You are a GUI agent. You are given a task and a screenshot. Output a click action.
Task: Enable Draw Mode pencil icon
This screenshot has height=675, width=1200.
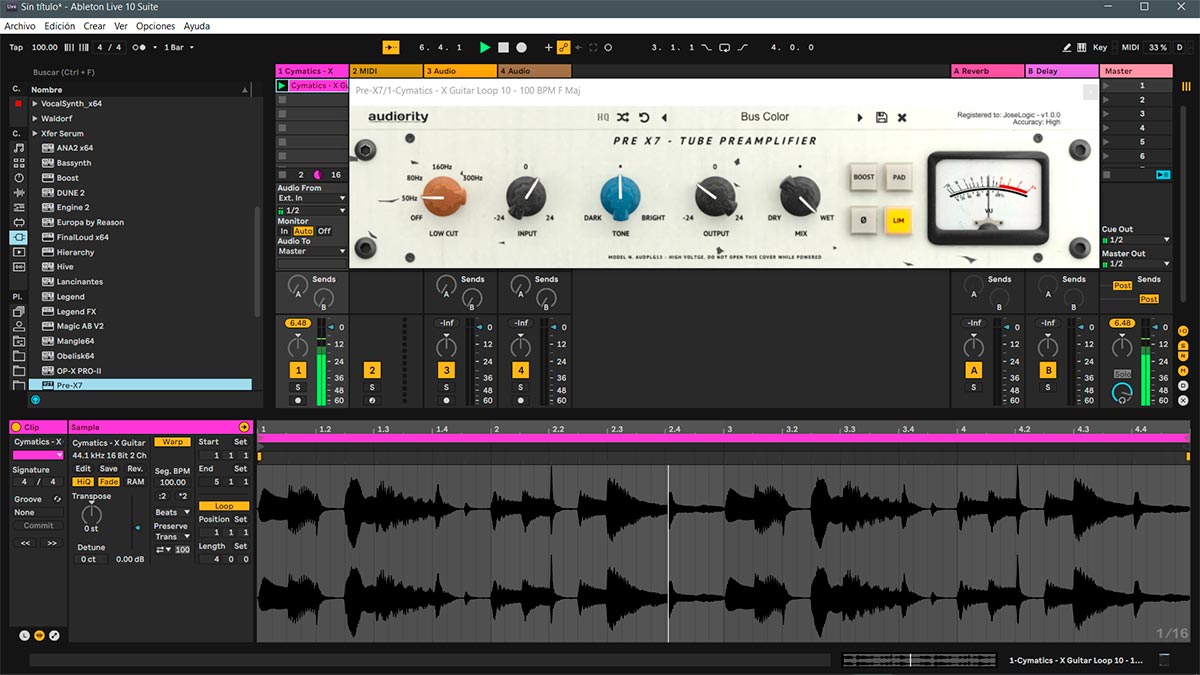tap(1067, 47)
